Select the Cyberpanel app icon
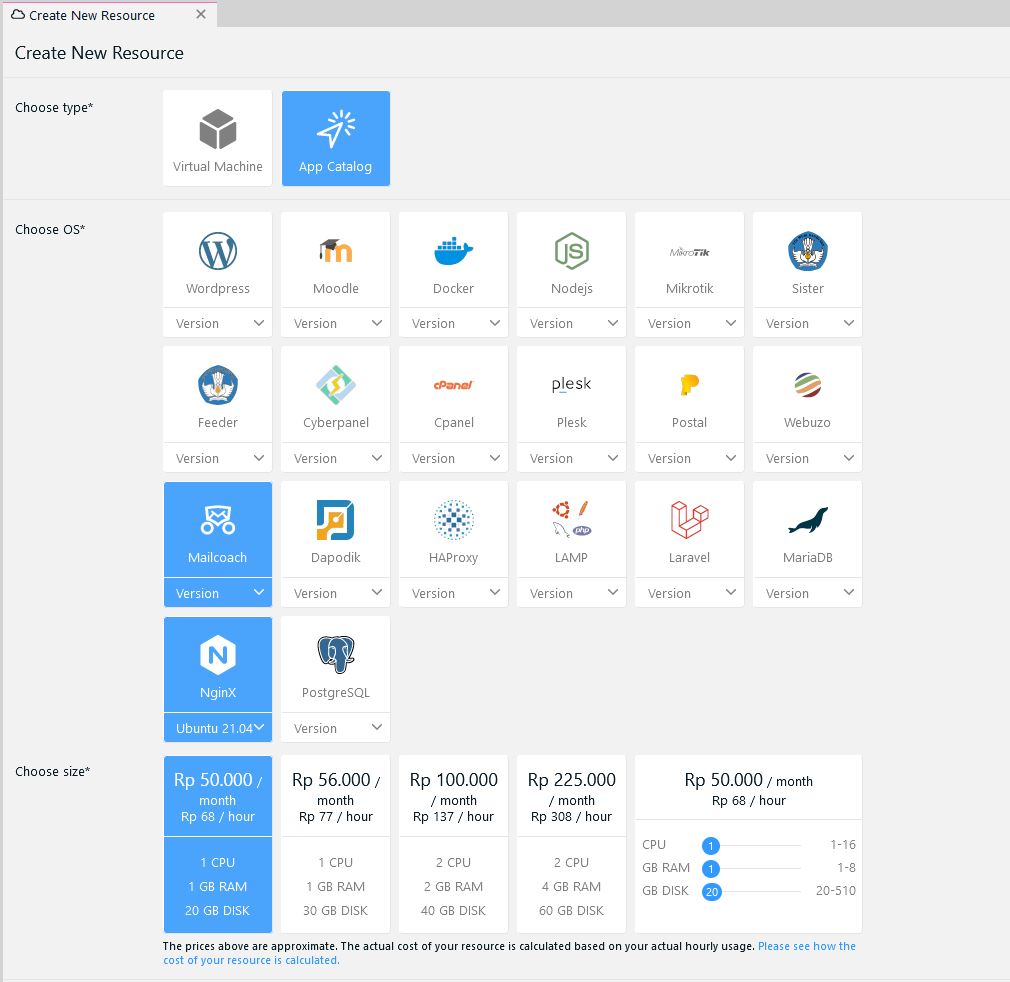The height and width of the screenshot is (982, 1010). pyautogui.click(x=335, y=386)
